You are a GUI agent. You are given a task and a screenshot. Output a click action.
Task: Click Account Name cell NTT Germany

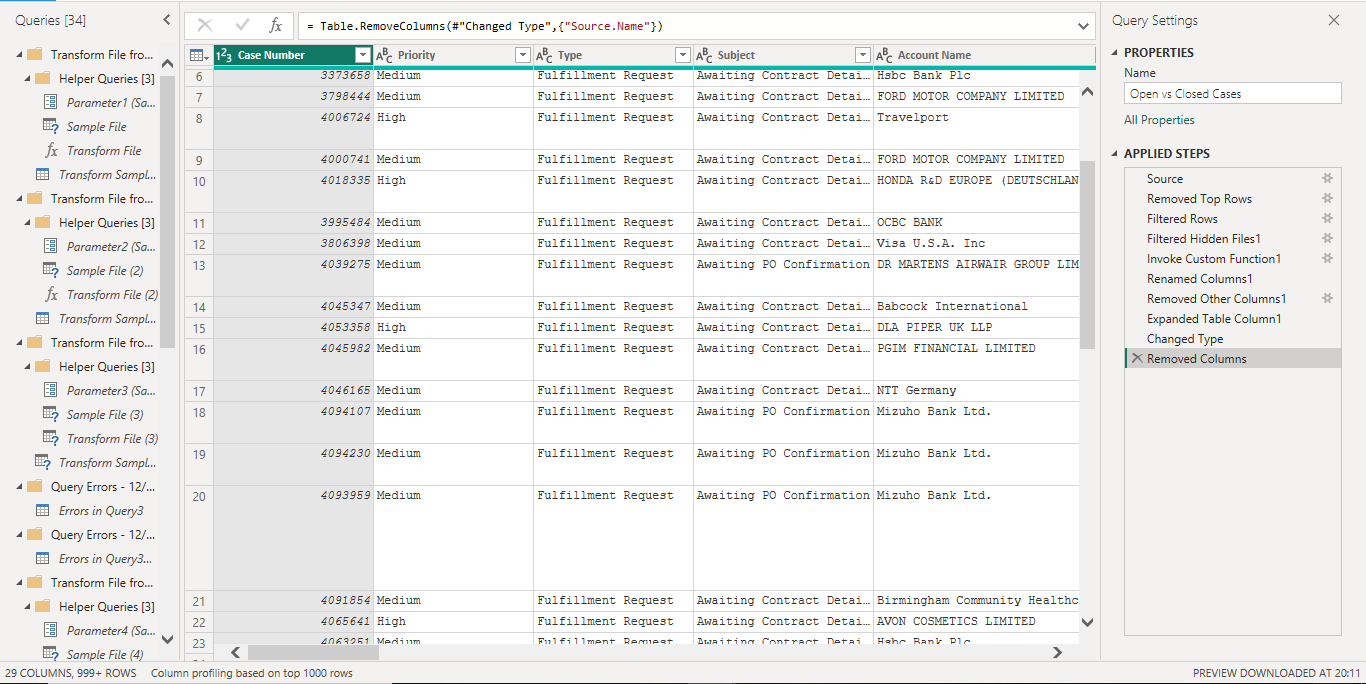pos(976,390)
